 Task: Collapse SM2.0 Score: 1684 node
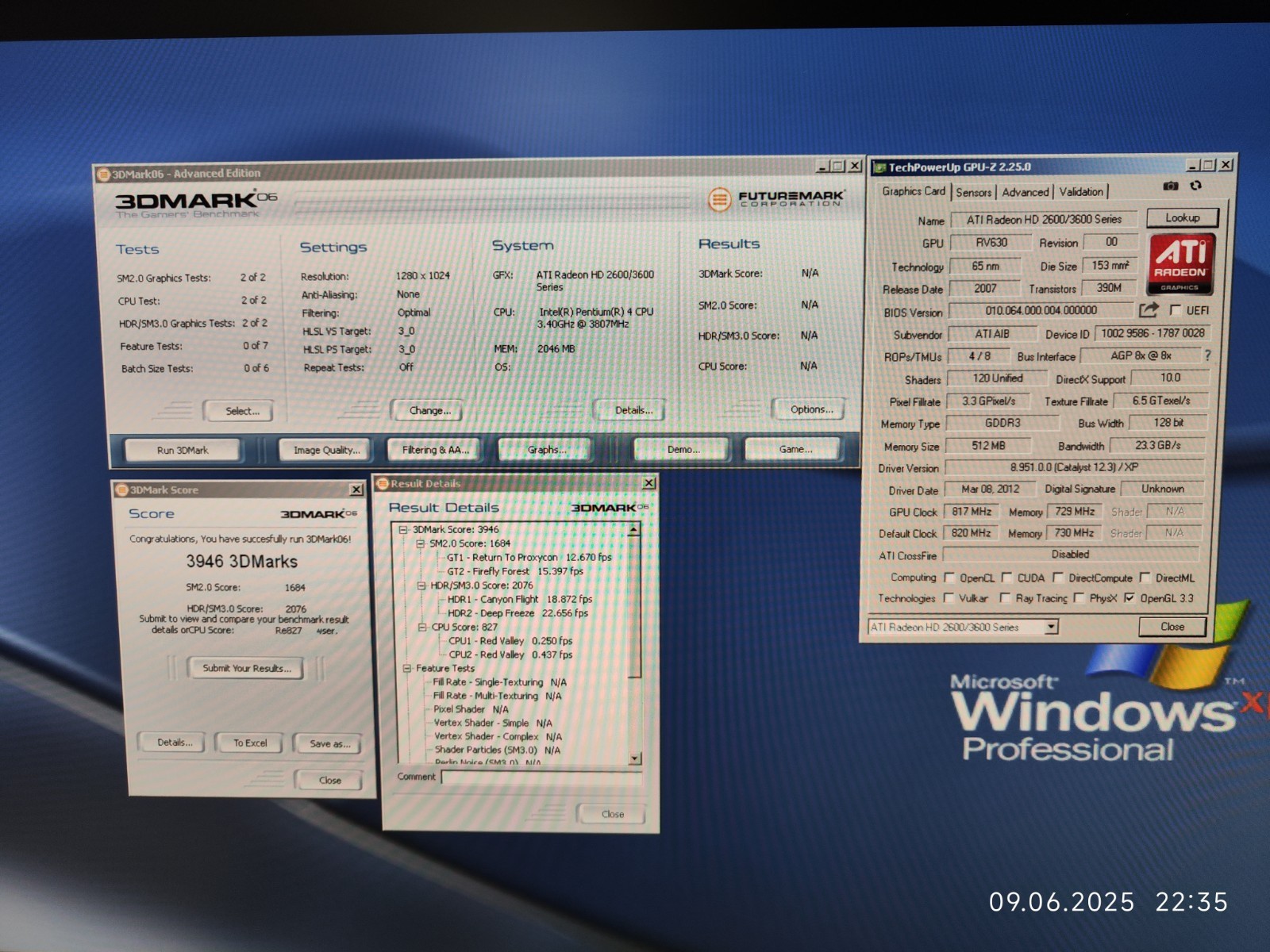[420, 543]
